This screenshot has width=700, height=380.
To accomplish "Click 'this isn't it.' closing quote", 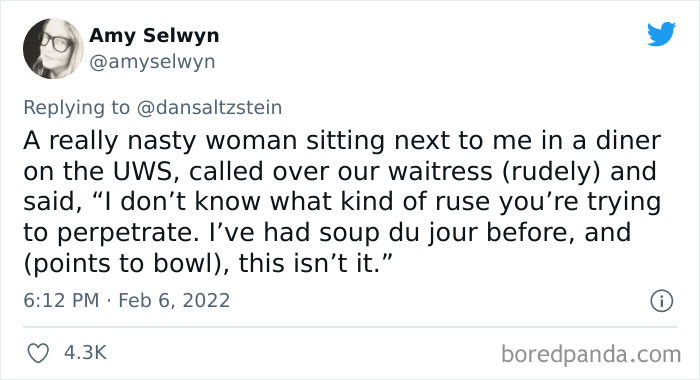I will point(315,263).
